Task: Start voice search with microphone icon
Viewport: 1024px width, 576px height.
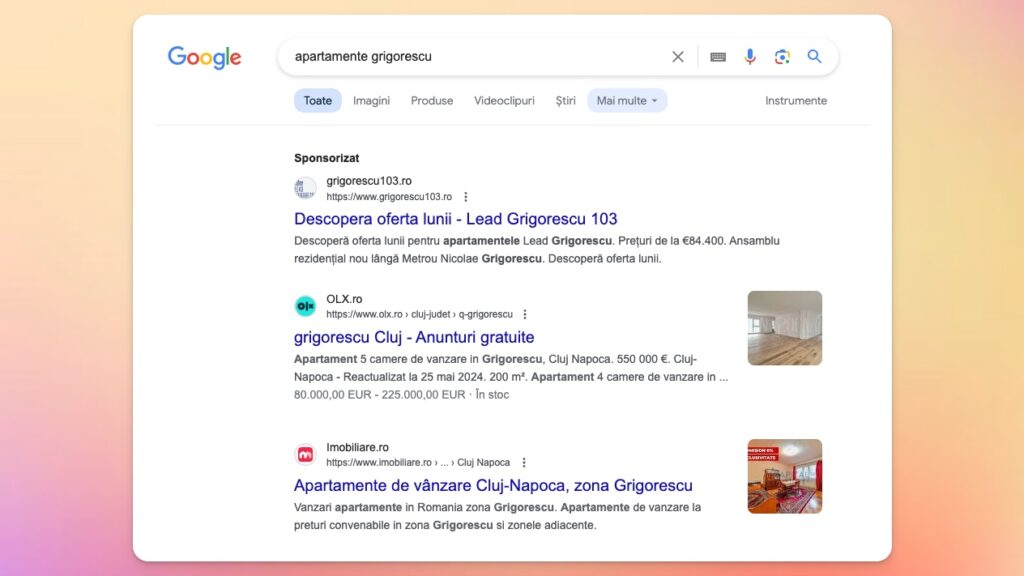Action: [750, 57]
